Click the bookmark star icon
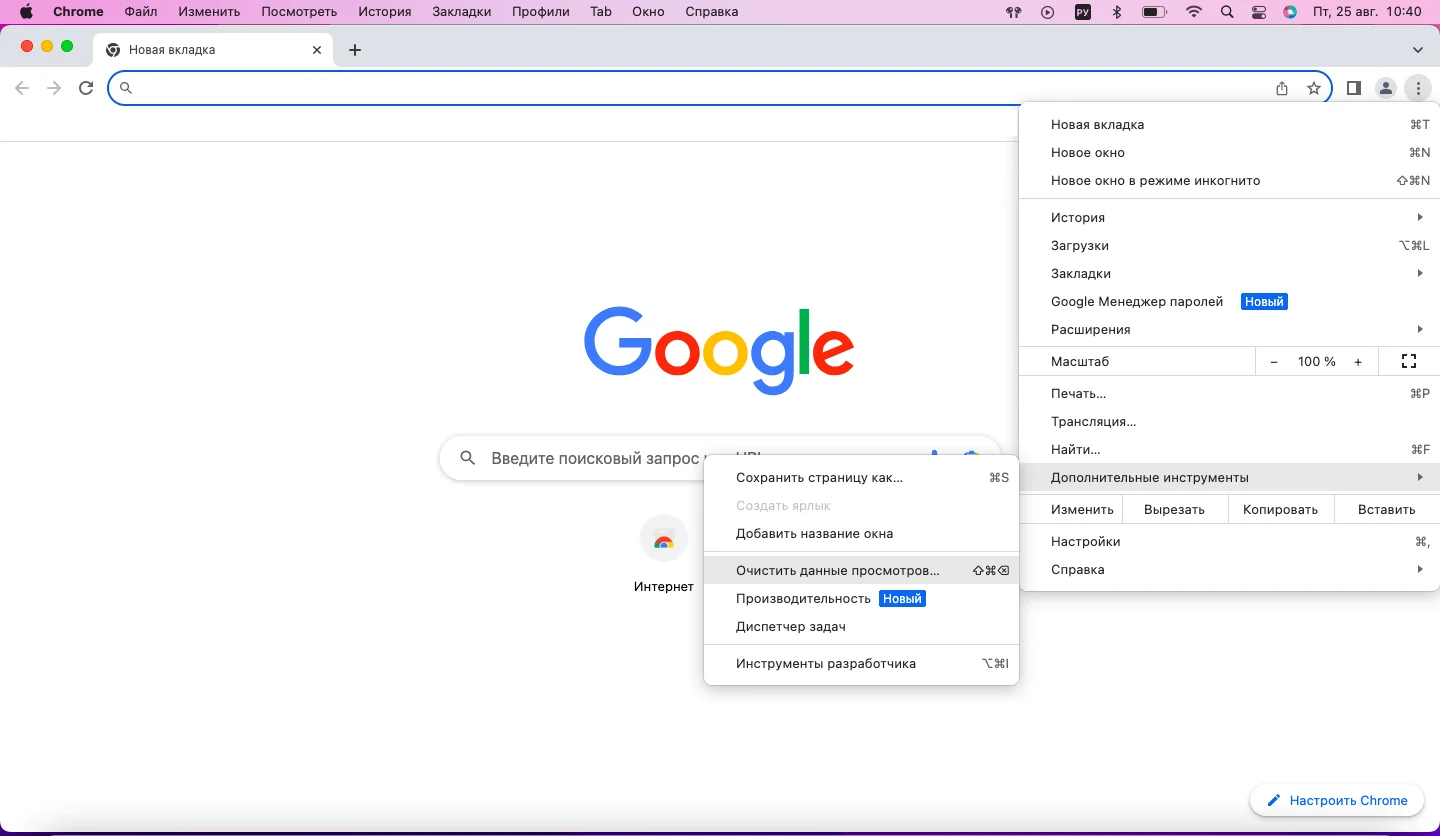 (1314, 88)
